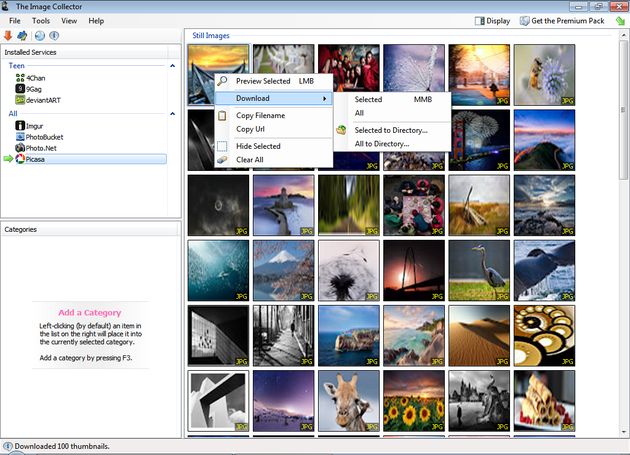Click the eraser icon beside Clear All
The image size is (630, 455).
pyautogui.click(x=222, y=160)
